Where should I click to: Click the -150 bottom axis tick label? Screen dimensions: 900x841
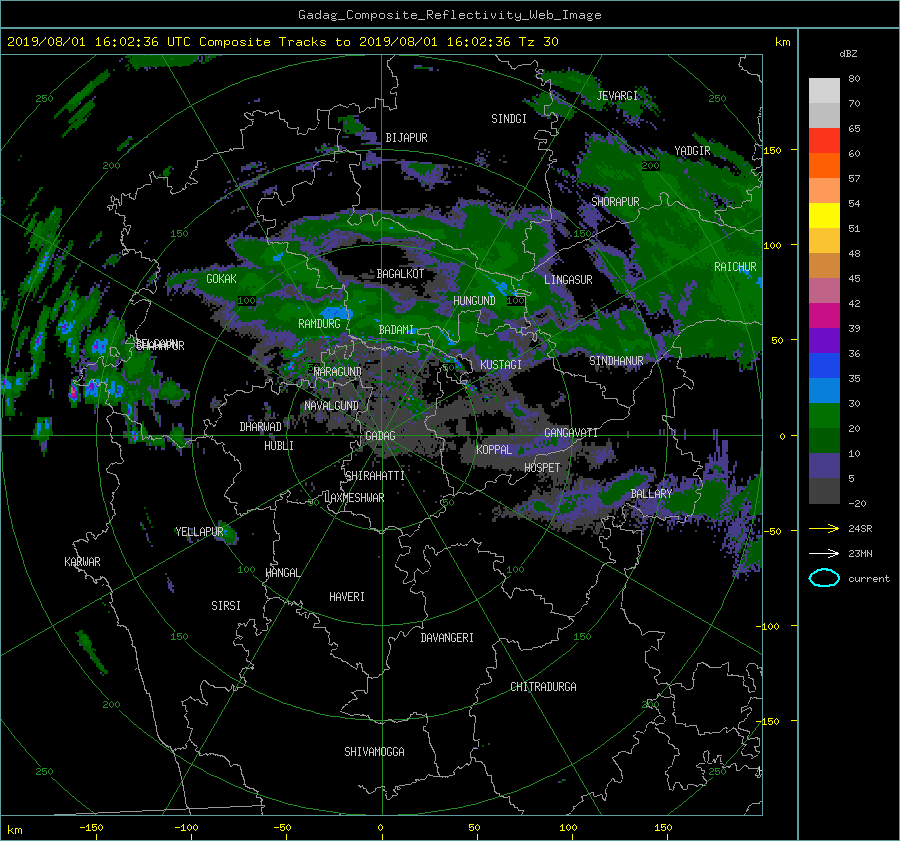91,828
